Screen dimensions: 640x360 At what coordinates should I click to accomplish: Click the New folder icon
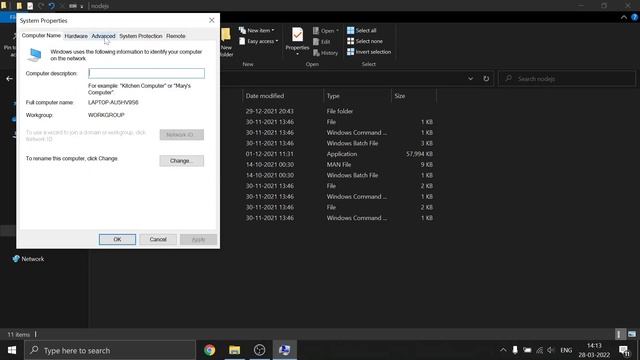pos(226,42)
